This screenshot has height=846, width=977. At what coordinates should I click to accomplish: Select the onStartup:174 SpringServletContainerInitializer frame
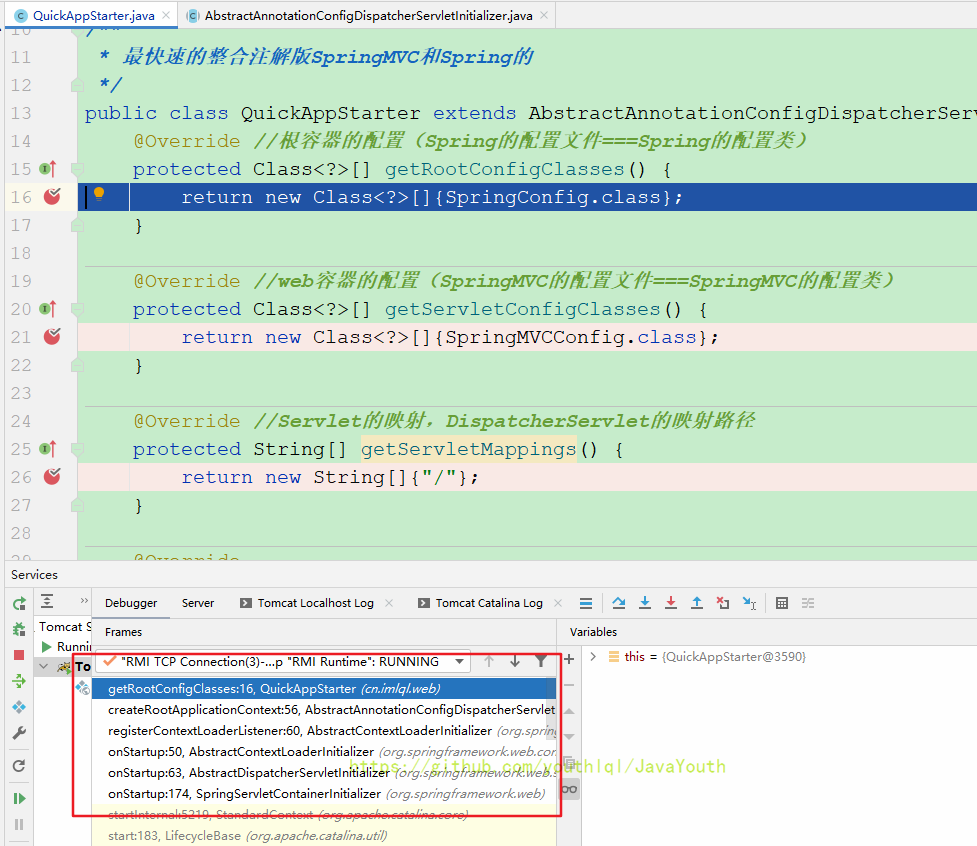coord(326,793)
